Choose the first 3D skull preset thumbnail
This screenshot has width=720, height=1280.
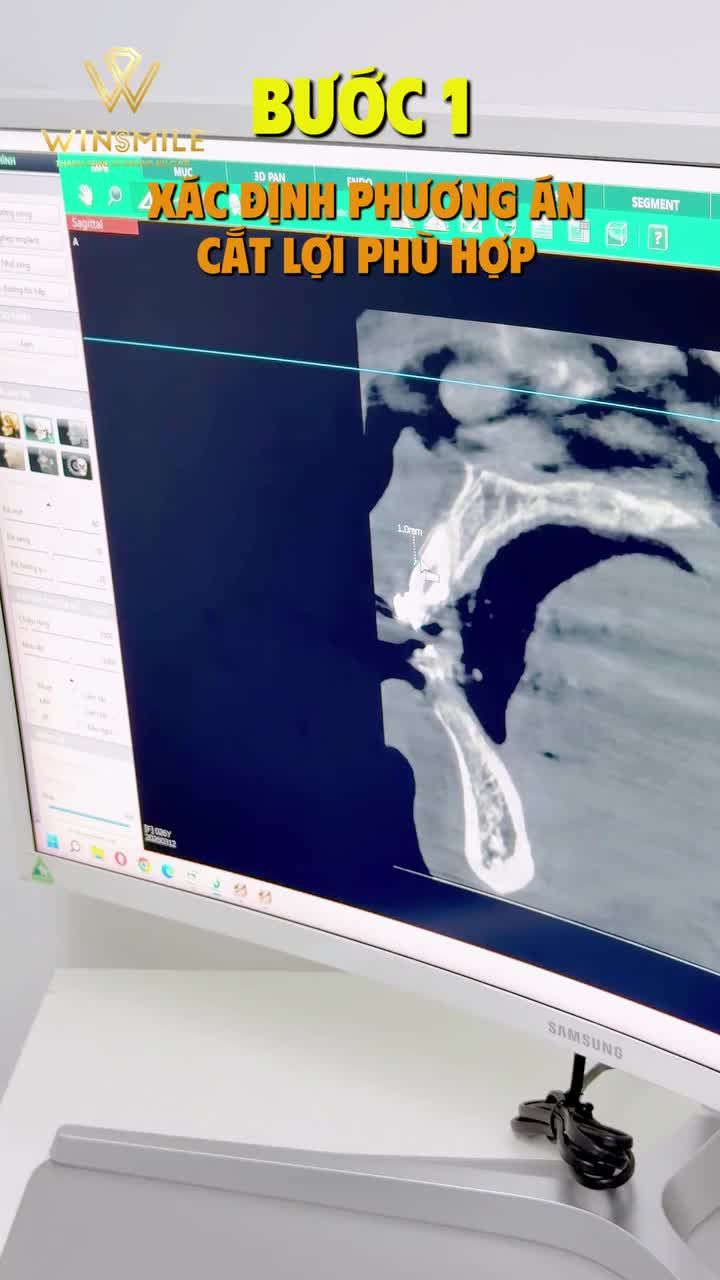point(10,425)
